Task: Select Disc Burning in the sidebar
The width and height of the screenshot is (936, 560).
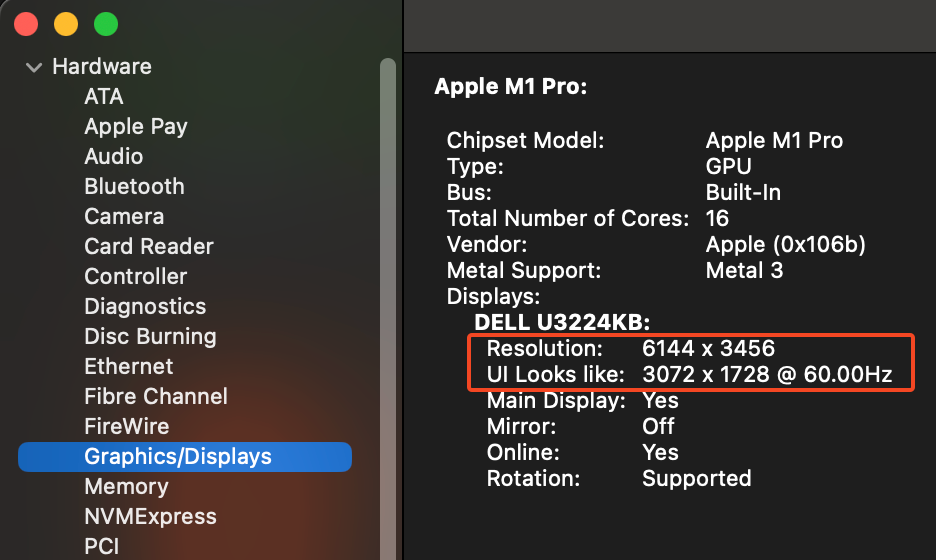Action: (150, 337)
